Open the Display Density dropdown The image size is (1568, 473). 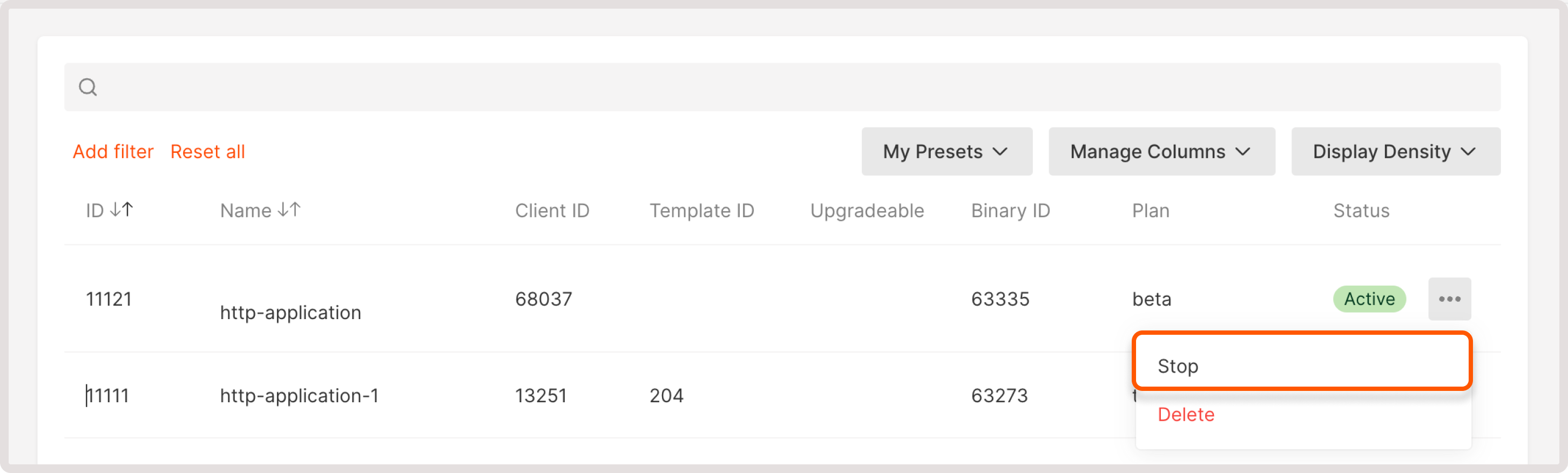point(1395,152)
